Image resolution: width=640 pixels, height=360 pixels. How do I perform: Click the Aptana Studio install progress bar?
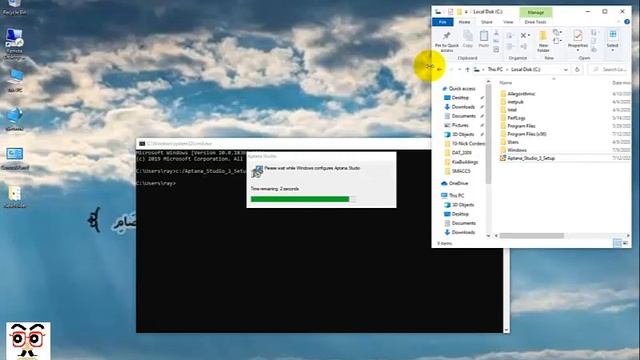(x=303, y=199)
